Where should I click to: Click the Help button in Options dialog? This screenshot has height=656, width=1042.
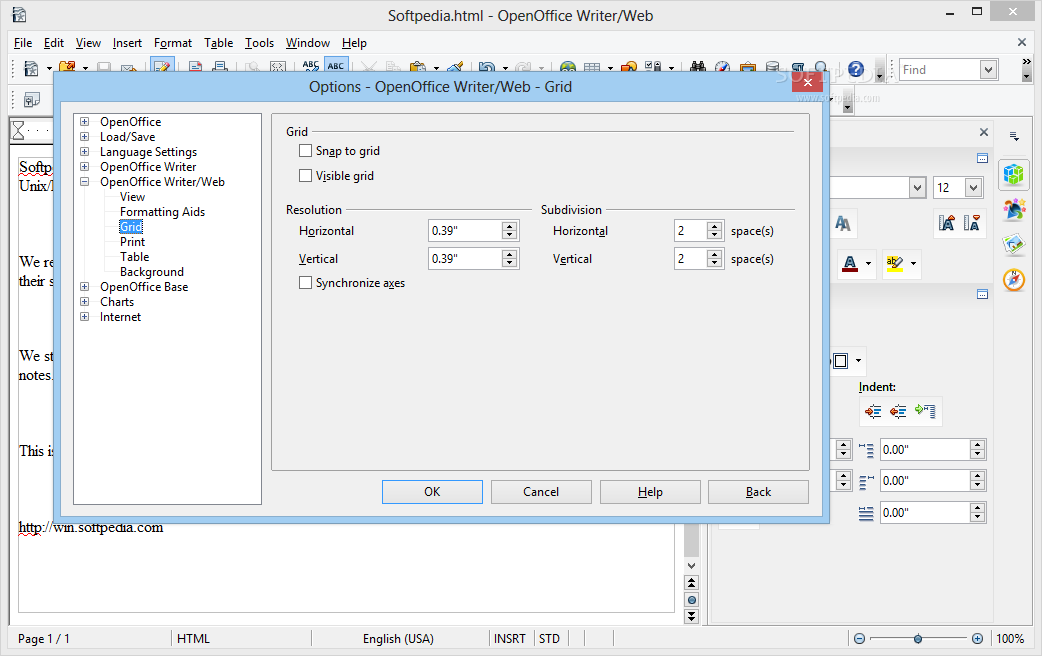point(650,492)
